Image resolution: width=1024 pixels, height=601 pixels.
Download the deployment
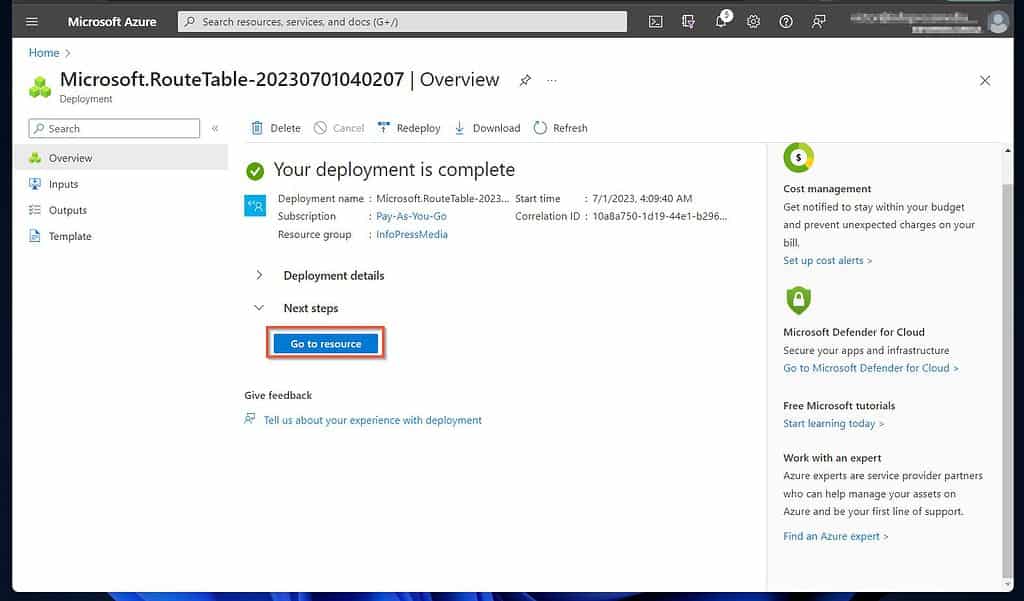(x=487, y=128)
